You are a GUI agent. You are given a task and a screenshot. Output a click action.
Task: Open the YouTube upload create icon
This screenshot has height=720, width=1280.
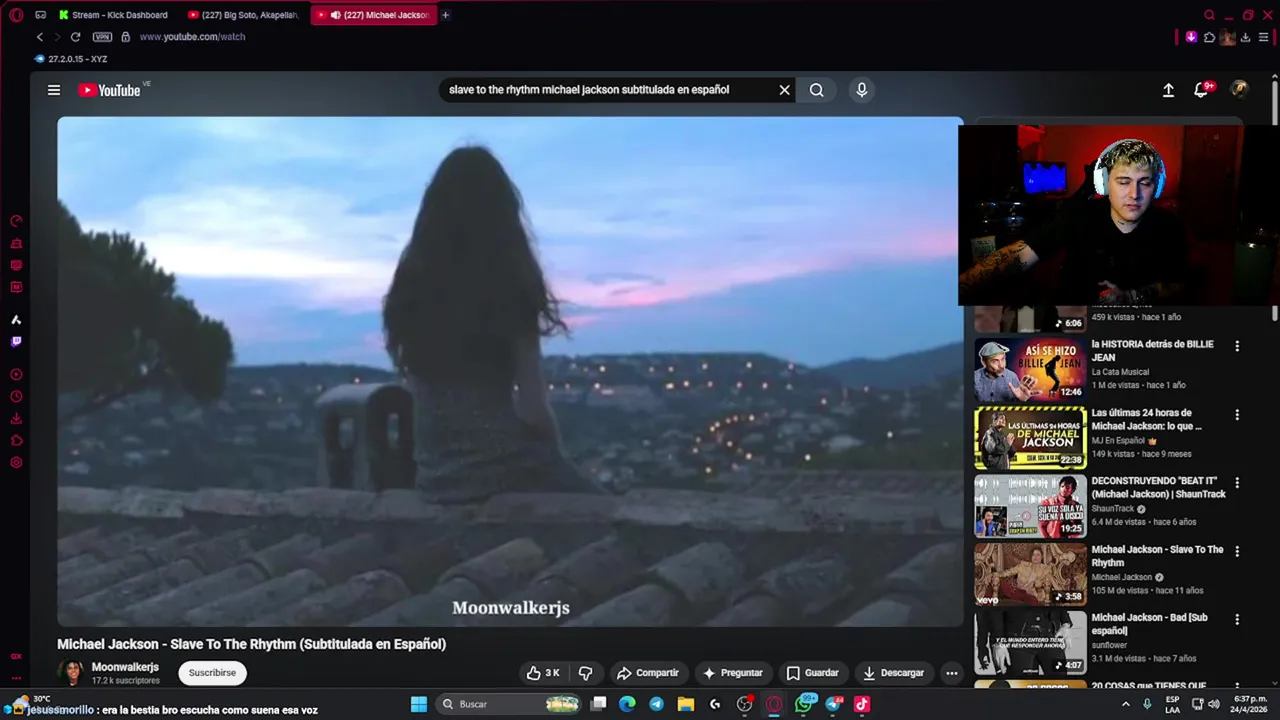click(1168, 90)
